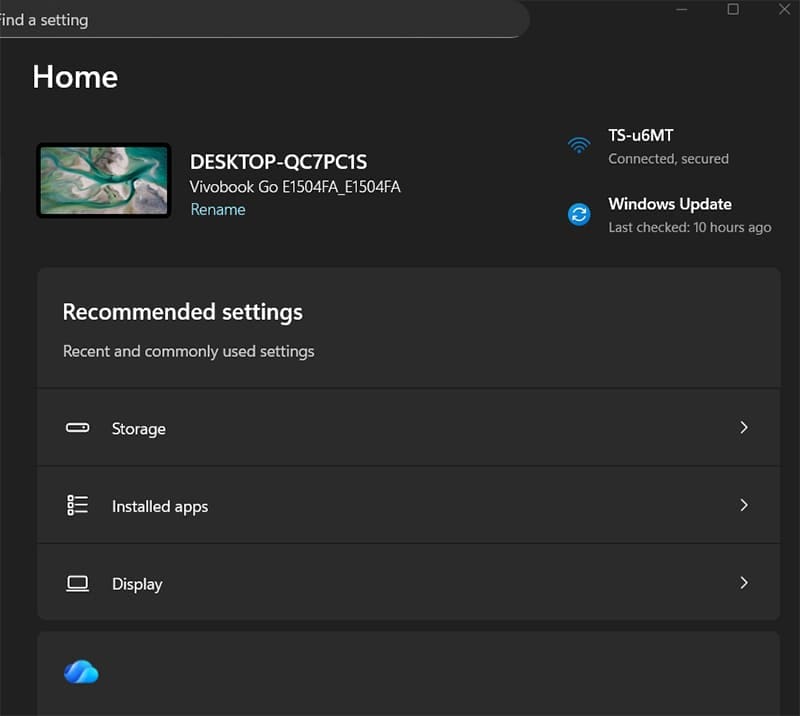Screen dimensions: 800x716
Task: Click the blue Windows Update sync icon
Action: click(x=579, y=214)
